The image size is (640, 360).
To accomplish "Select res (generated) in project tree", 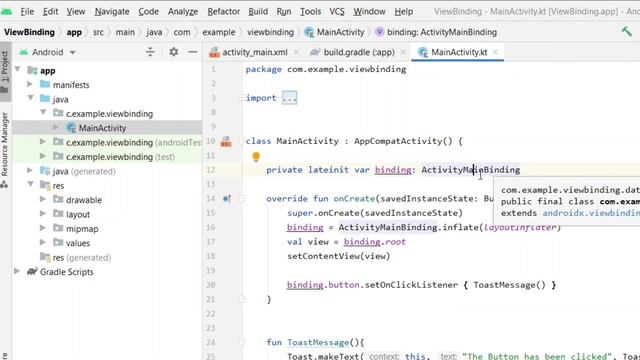I will (x=82, y=257).
